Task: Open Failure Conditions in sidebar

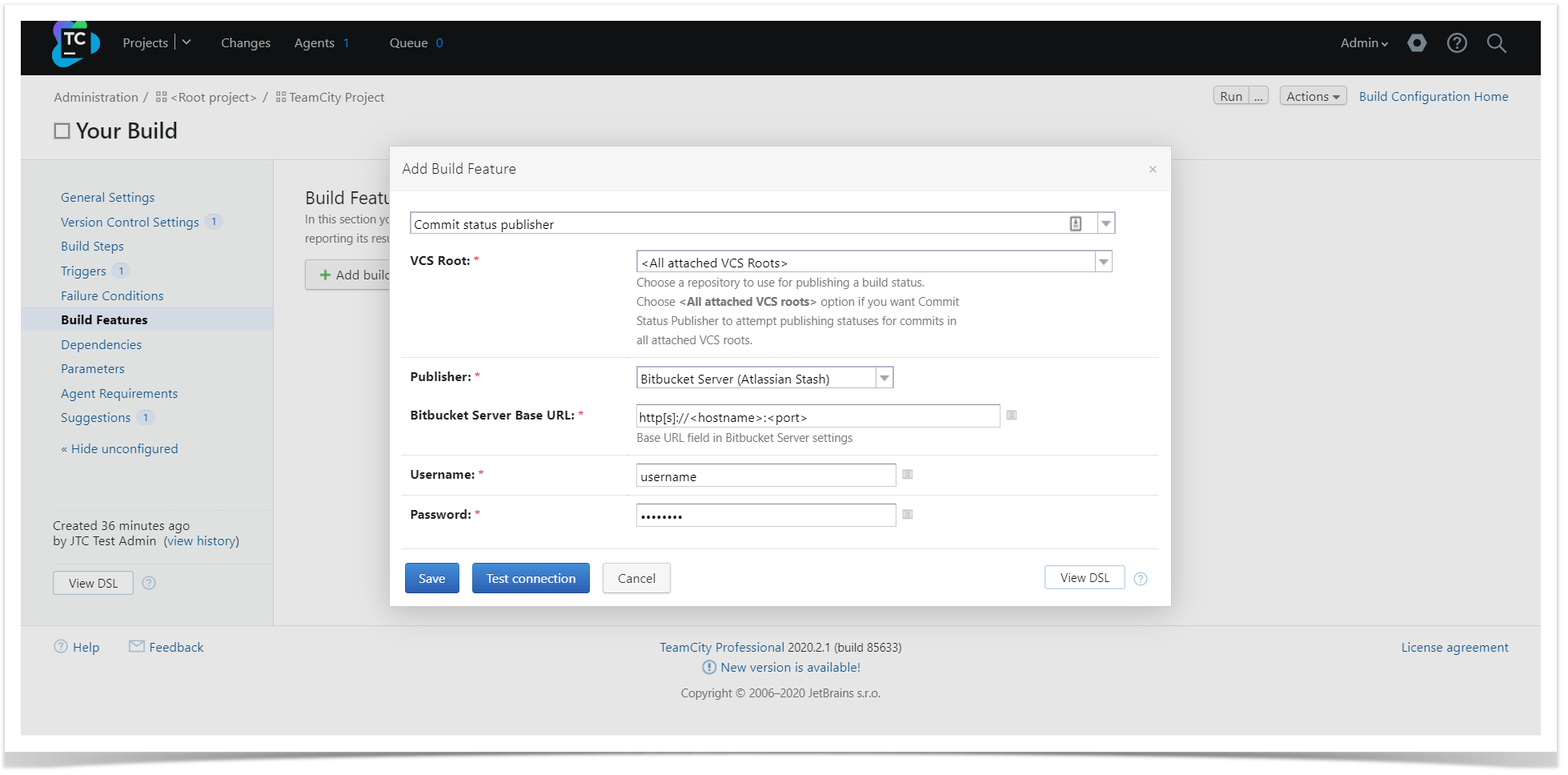Action: tap(112, 295)
